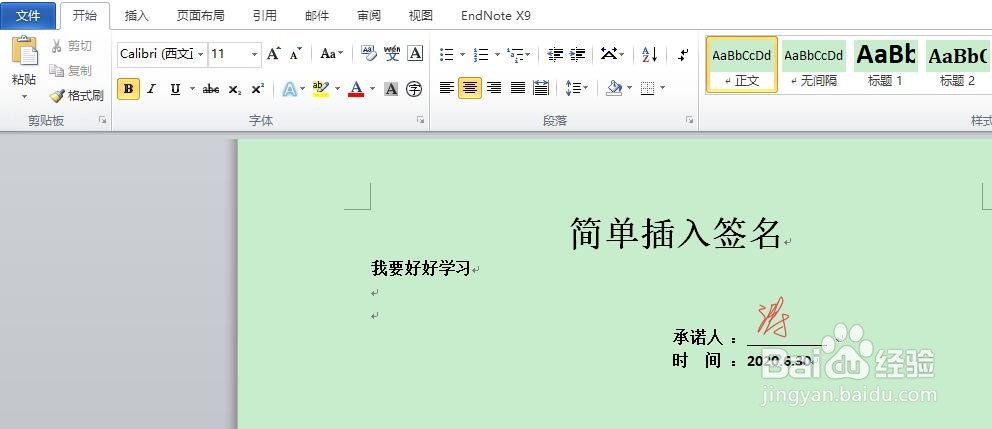Open the Clipboard dialog launcher
Viewport: 992px width, 429px height.
click(102, 120)
